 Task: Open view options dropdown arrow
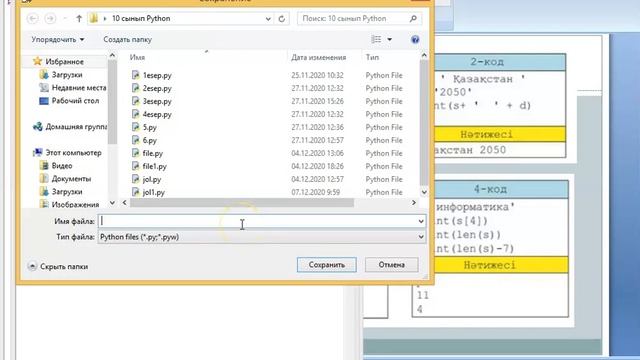pyautogui.click(x=389, y=40)
